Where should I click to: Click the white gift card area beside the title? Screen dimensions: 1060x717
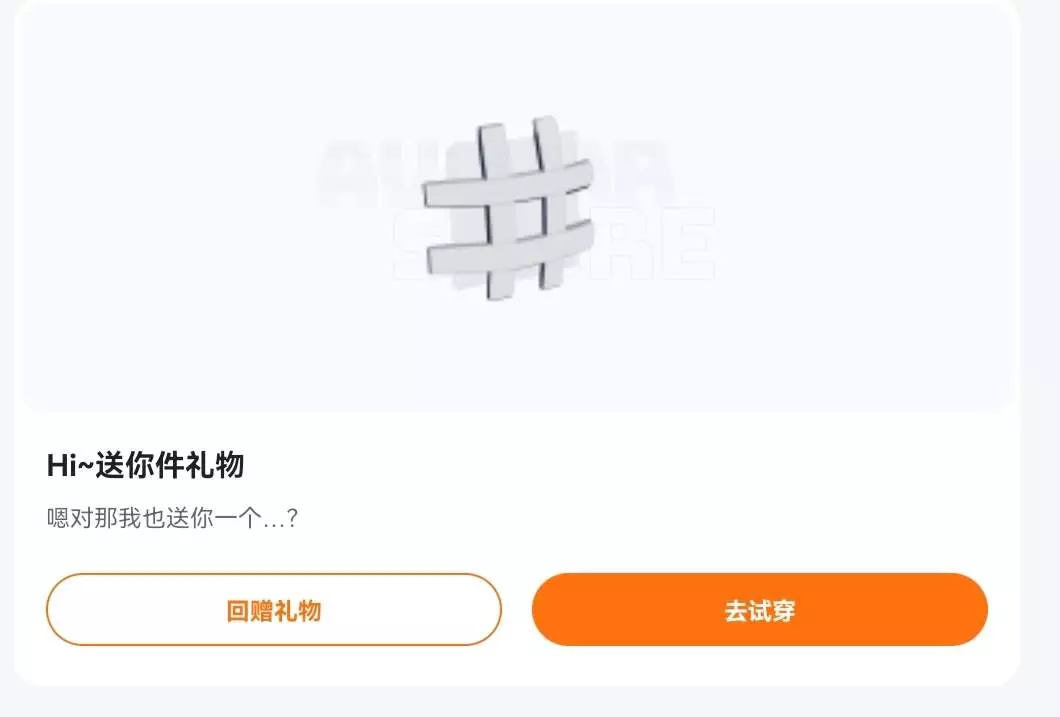point(608,466)
